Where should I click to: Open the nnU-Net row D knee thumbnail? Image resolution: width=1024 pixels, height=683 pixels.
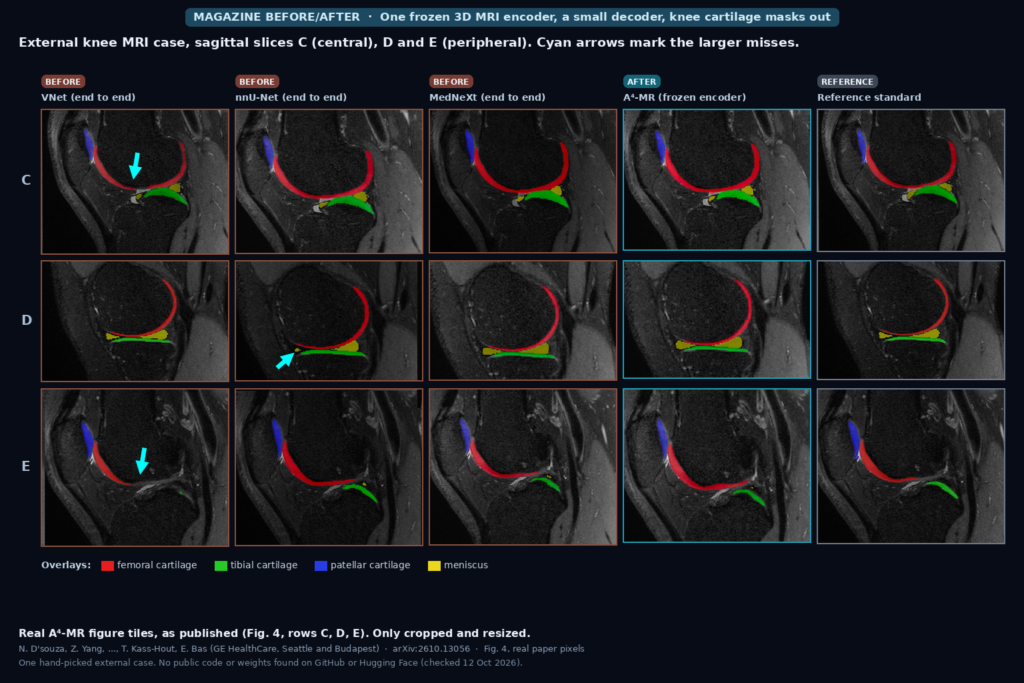pos(329,321)
